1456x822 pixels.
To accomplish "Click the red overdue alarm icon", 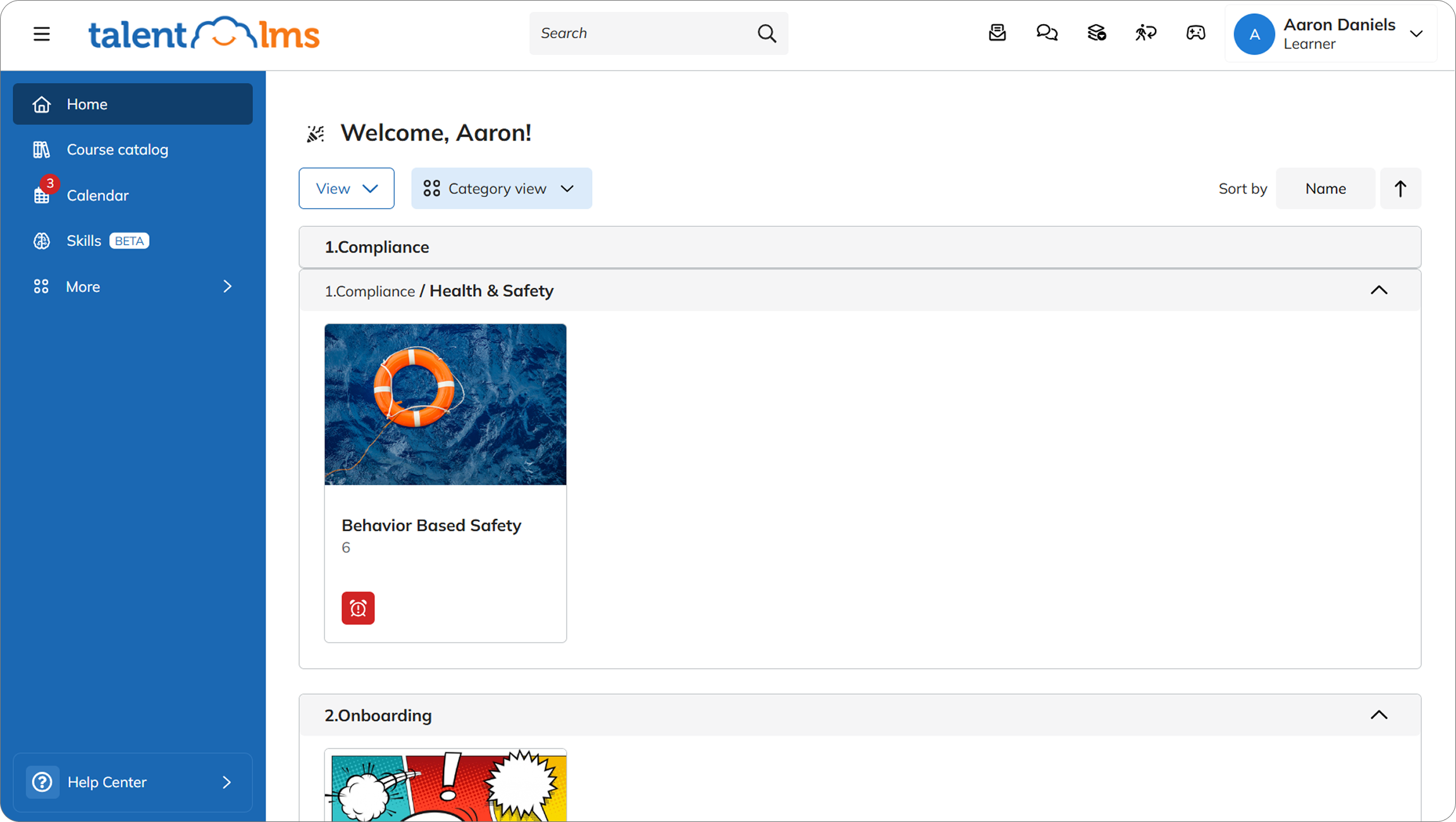I will coord(358,608).
